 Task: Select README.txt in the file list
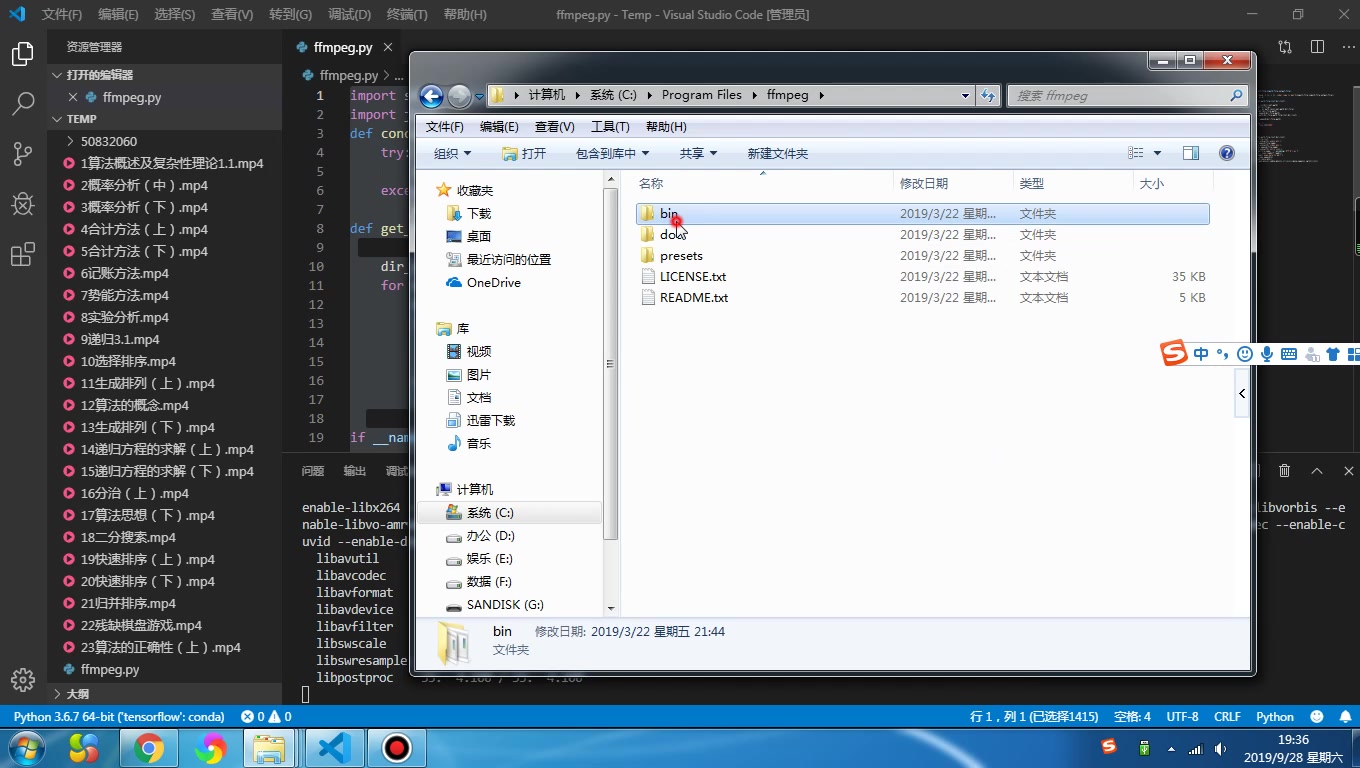[694, 298]
